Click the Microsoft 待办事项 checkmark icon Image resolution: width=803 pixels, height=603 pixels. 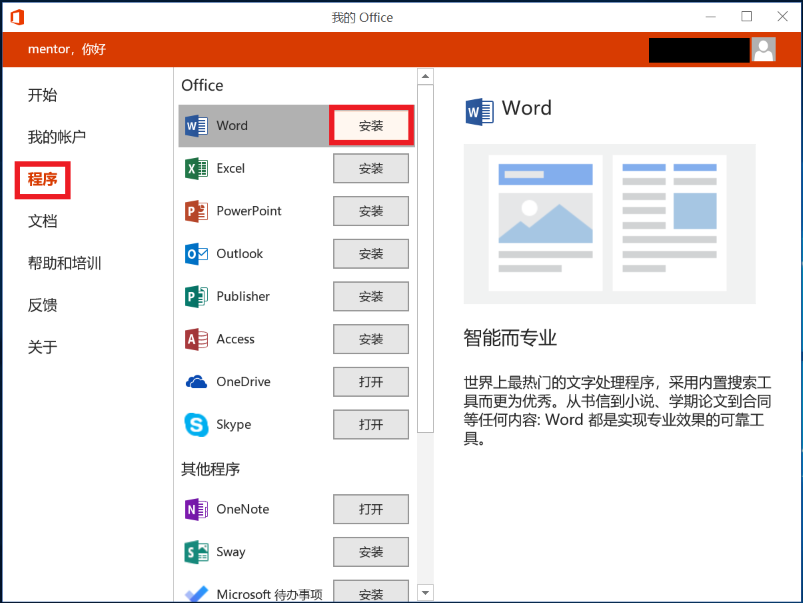click(x=196, y=594)
